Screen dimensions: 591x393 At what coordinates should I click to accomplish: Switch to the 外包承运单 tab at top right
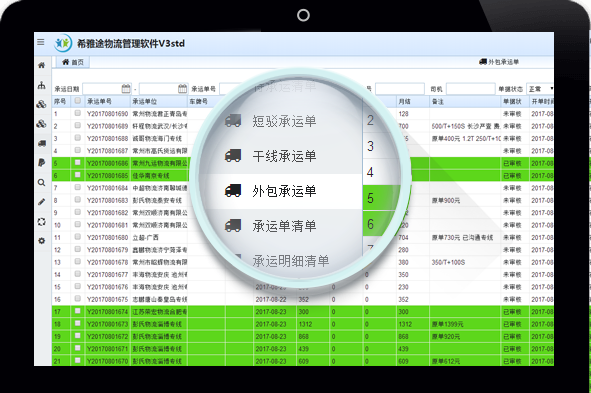pos(499,62)
